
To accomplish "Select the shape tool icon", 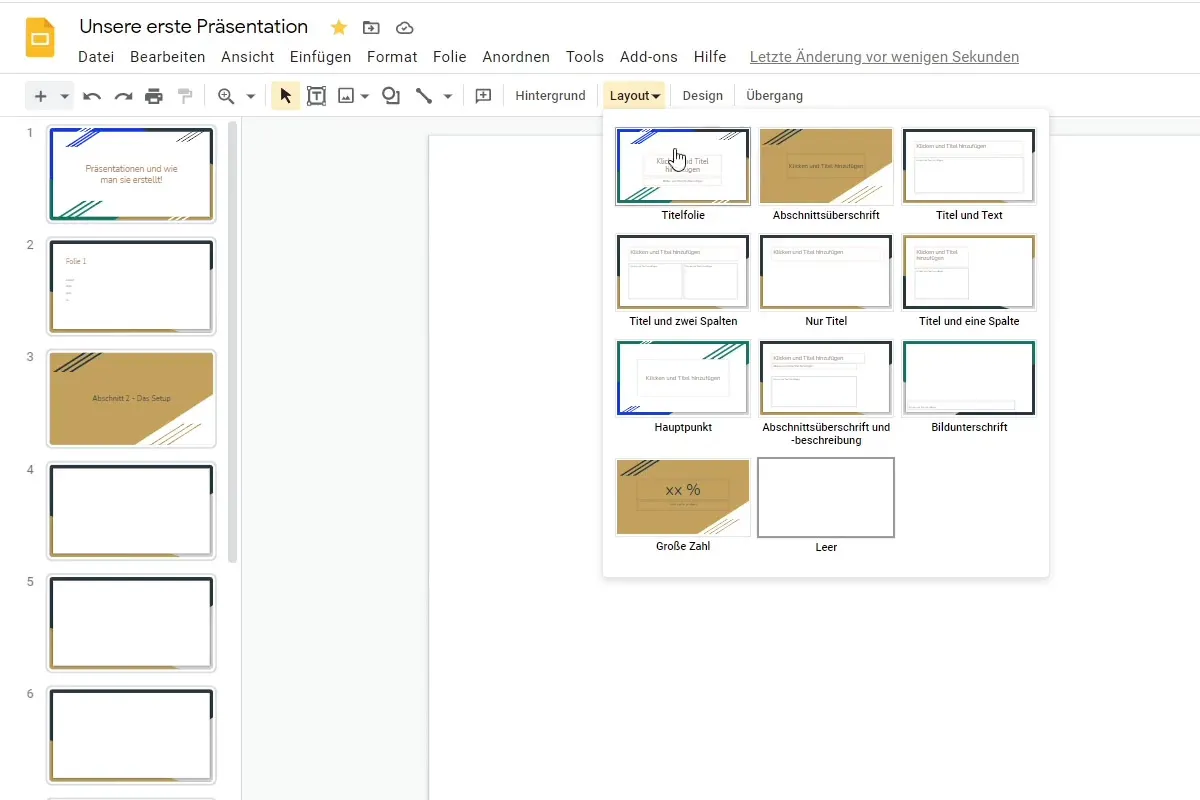I will (x=391, y=96).
